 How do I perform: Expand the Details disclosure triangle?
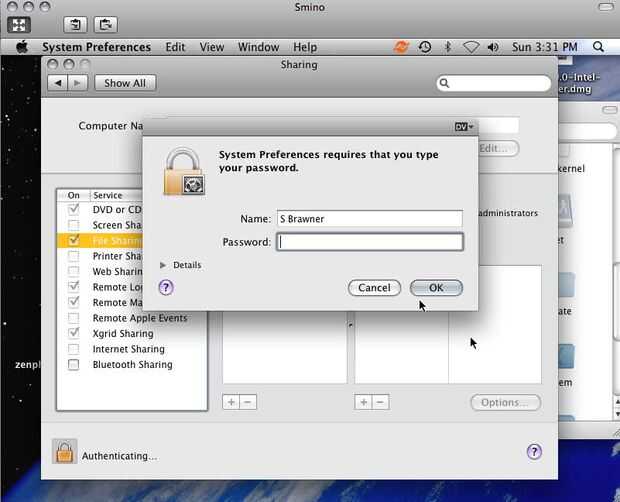pos(163,265)
